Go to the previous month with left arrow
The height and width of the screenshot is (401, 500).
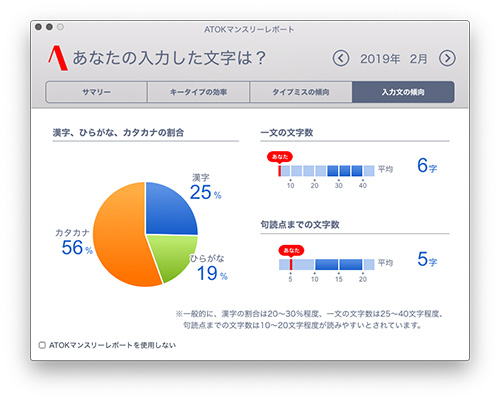click(x=341, y=58)
